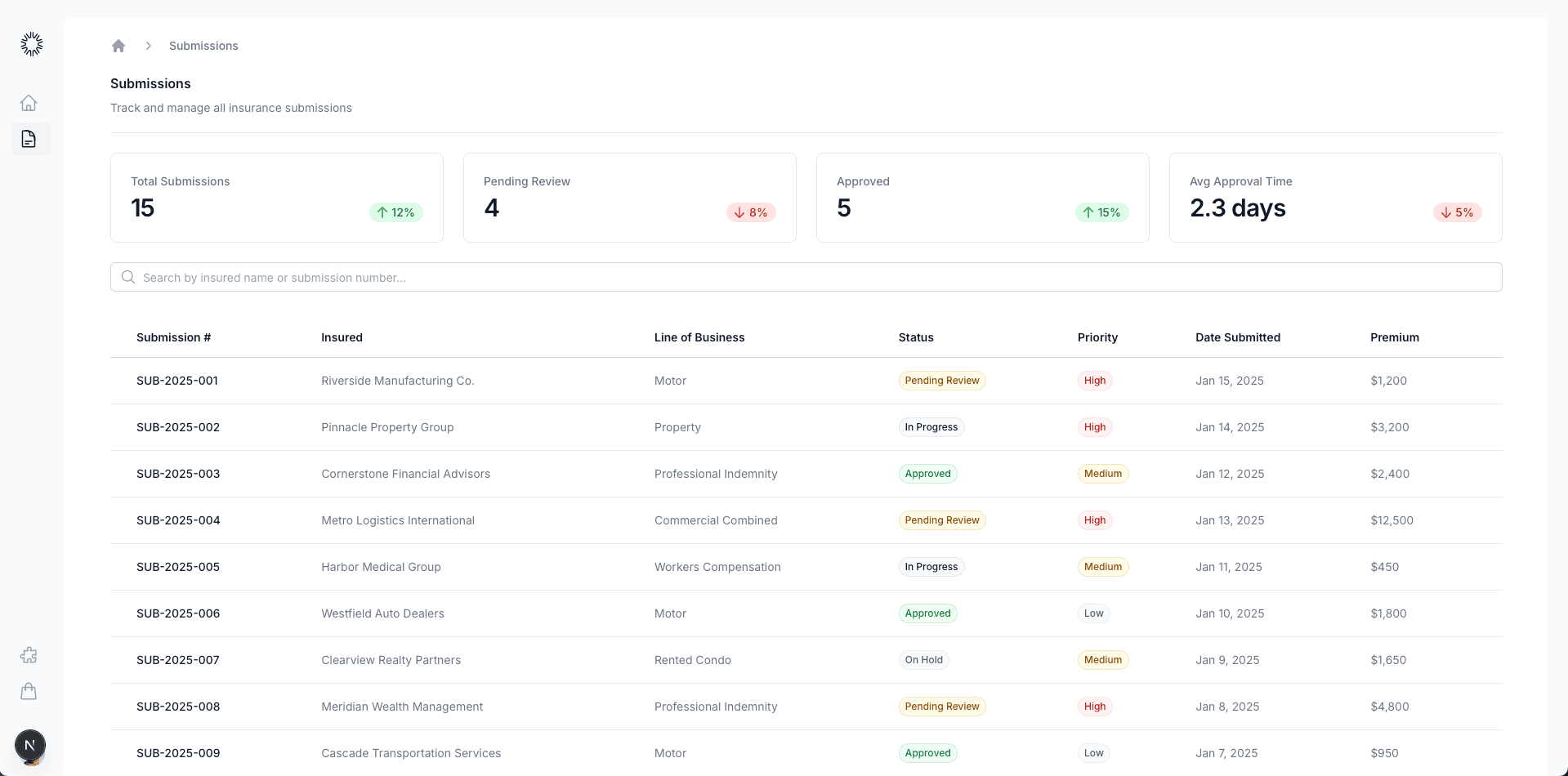This screenshot has height=776, width=1568.
Task: Click the 12% trend badge on Total Submissions
Action: [x=396, y=212]
